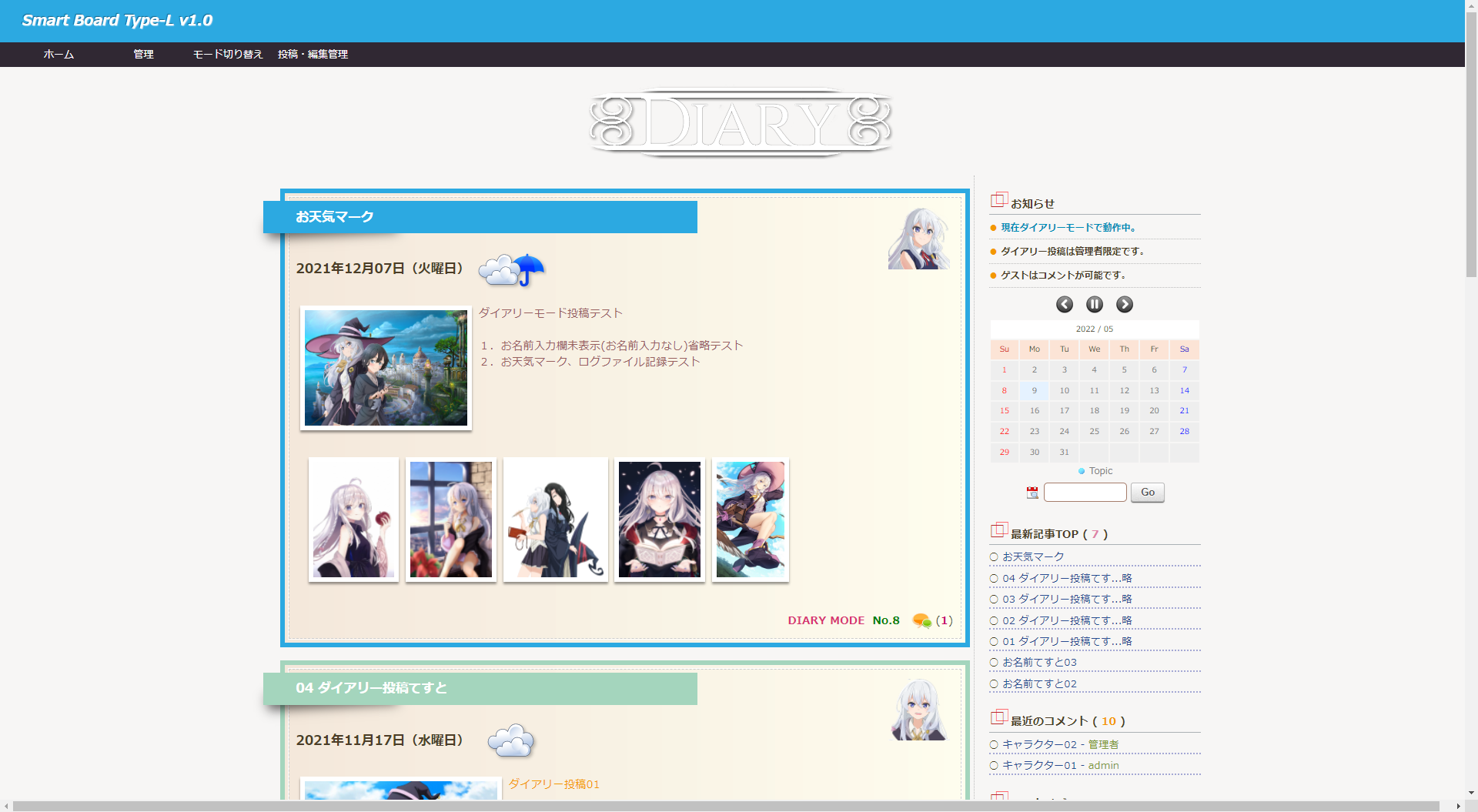Open the お名前てすと03 article link
This screenshot has width=1478, height=812.
point(1039,663)
